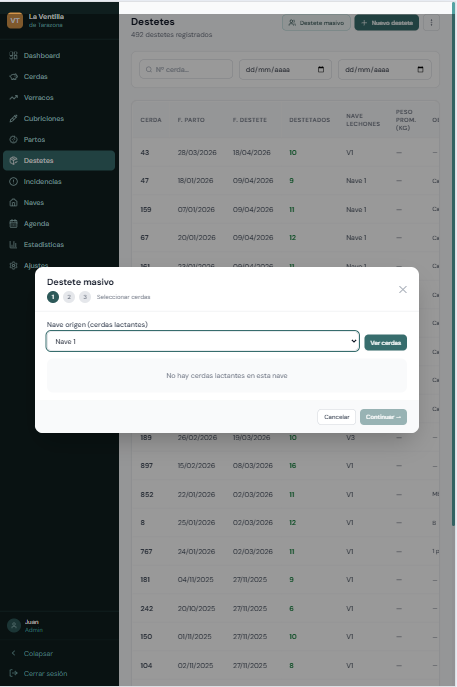Image resolution: width=457 pixels, height=687 pixels.
Task: Click cerda number 767 row
Action: point(286,551)
